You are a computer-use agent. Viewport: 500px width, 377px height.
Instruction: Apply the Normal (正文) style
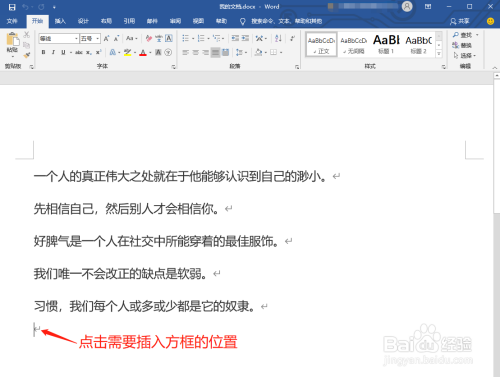click(x=321, y=45)
